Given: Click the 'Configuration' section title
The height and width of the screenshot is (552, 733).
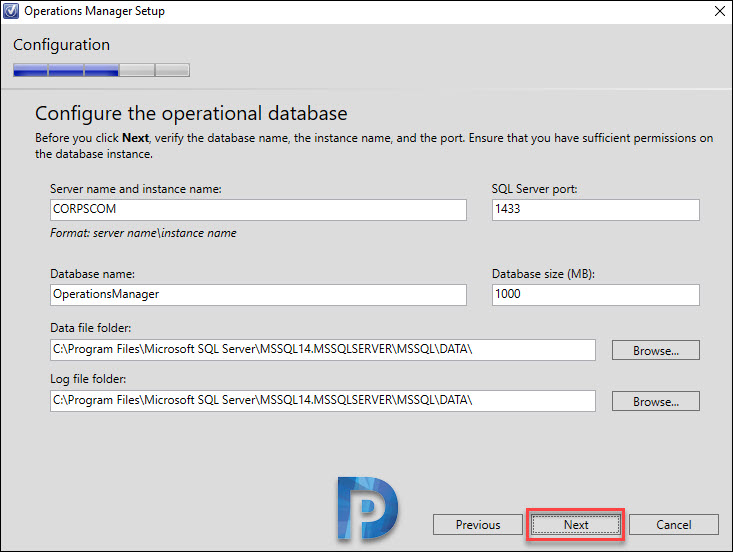Looking at the screenshot, I should pyautogui.click(x=61, y=45).
